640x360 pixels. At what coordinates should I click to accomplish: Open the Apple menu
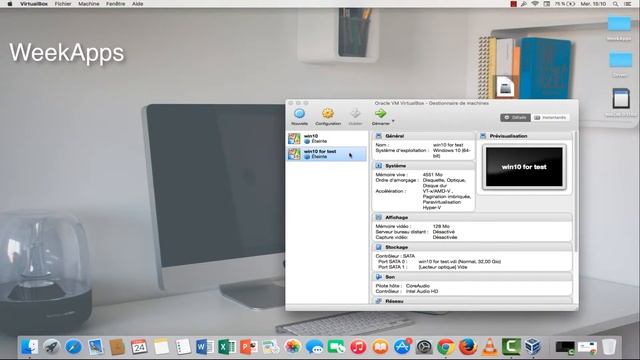tap(10, 4)
